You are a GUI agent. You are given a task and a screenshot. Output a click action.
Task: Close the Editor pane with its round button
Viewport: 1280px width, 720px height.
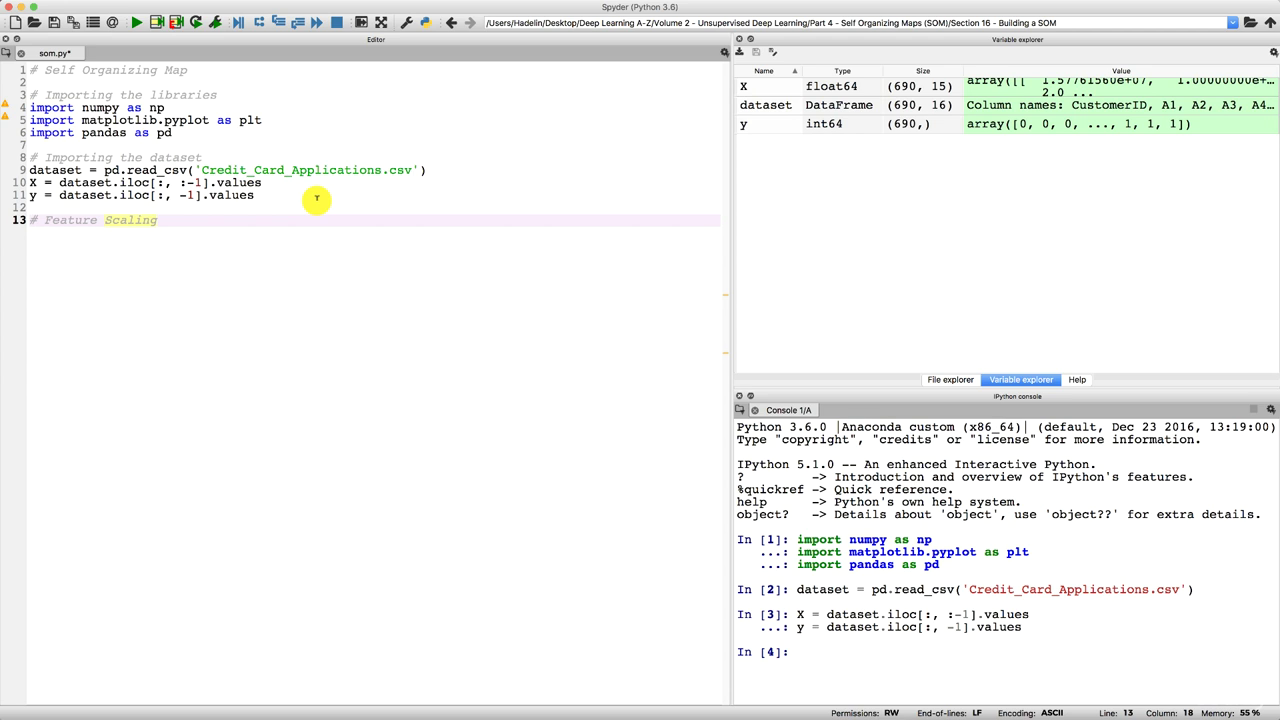(x=6, y=39)
